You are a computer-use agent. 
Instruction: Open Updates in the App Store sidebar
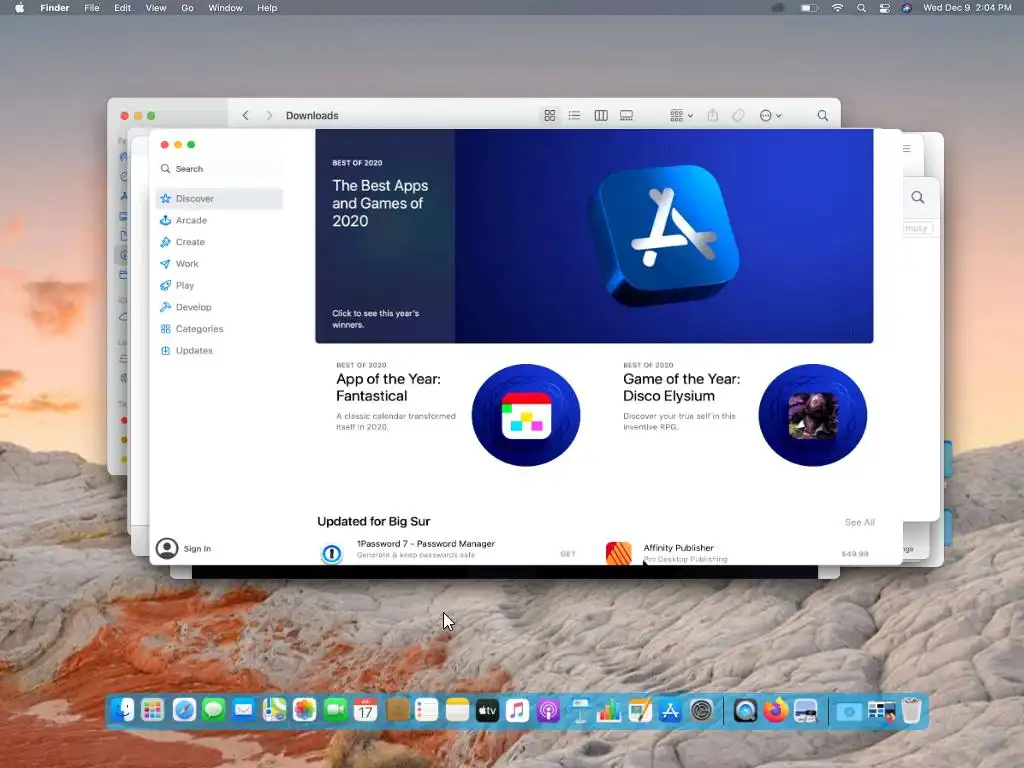pos(219,351)
